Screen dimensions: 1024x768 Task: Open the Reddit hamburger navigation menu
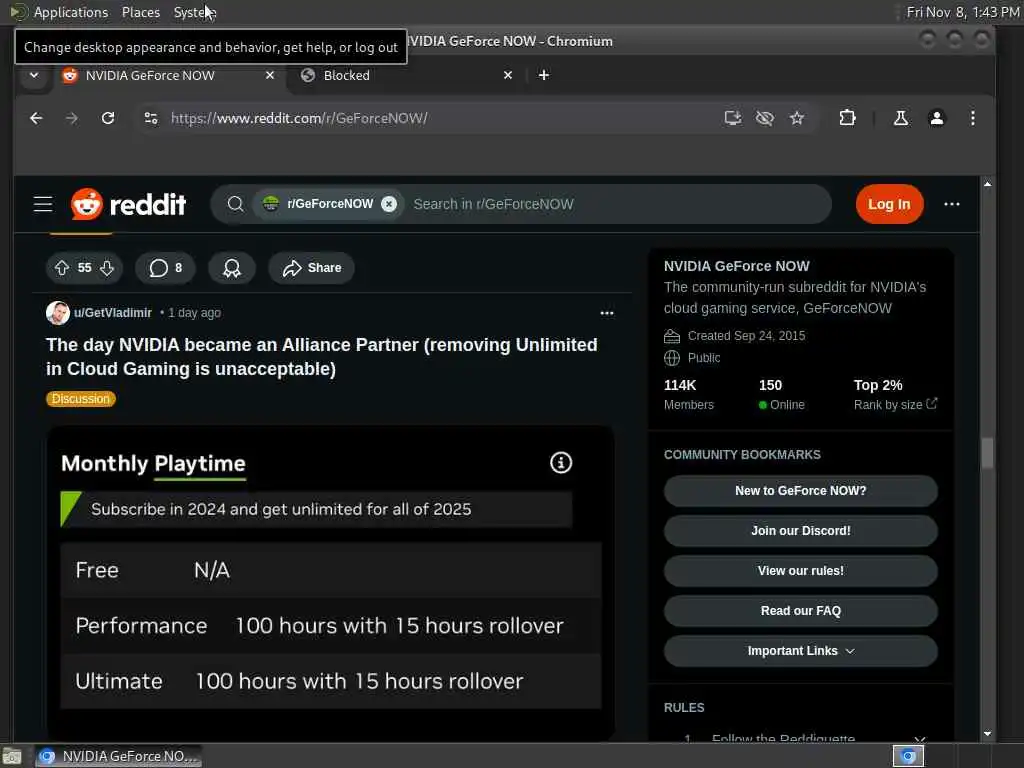tap(43, 204)
